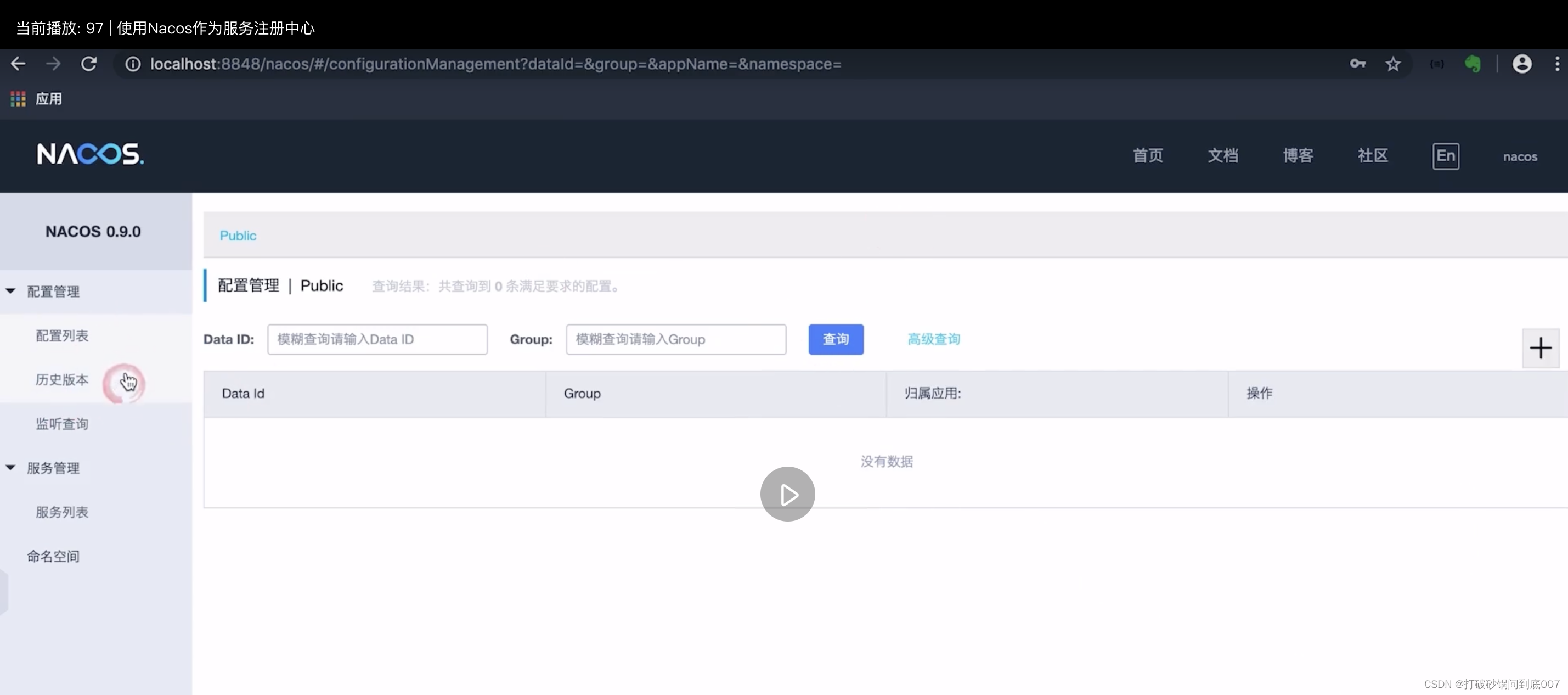The width and height of the screenshot is (1568, 695).
Task: Open the saved password key icon
Action: 1357,64
